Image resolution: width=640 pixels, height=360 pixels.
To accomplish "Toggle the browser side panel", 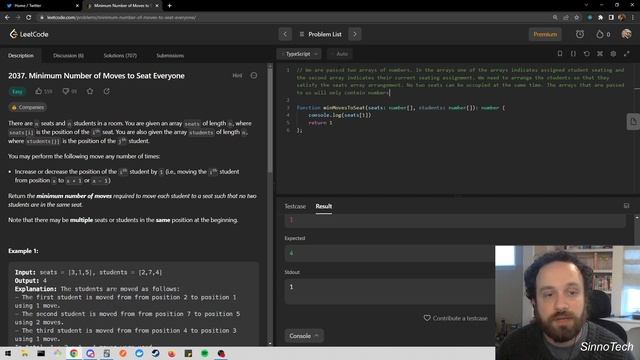I will point(611,18).
